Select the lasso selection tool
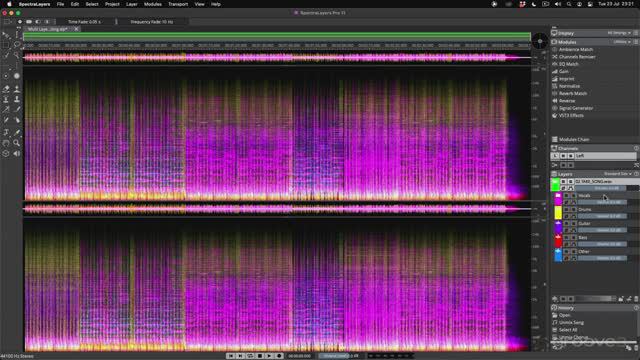Screen dimensions: 640x360 [17, 44]
